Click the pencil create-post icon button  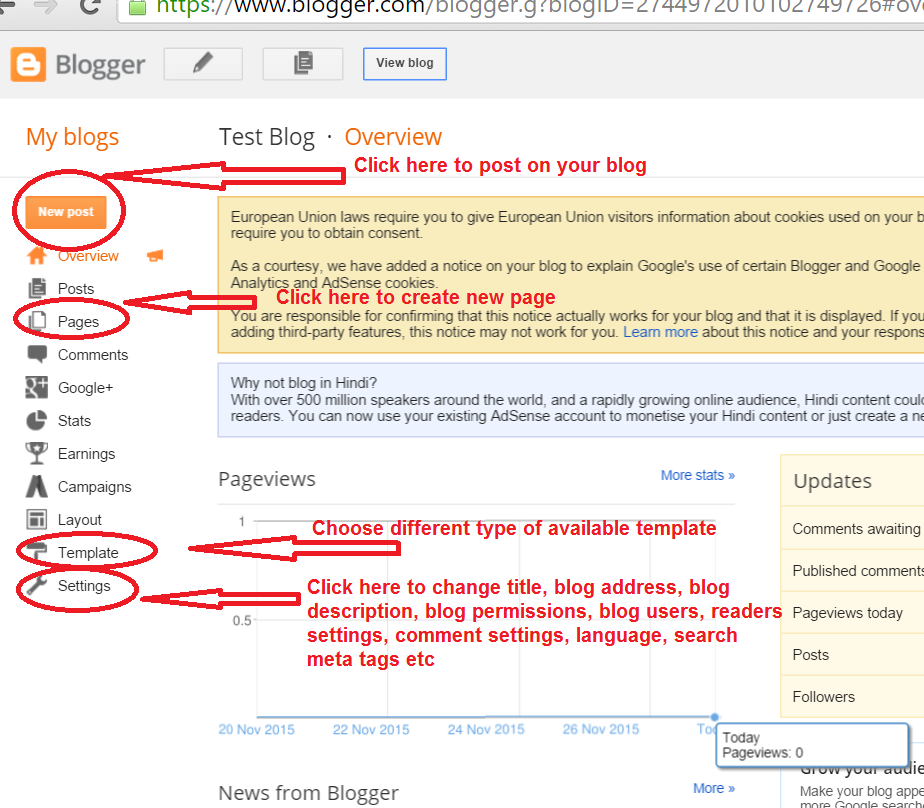point(203,64)
